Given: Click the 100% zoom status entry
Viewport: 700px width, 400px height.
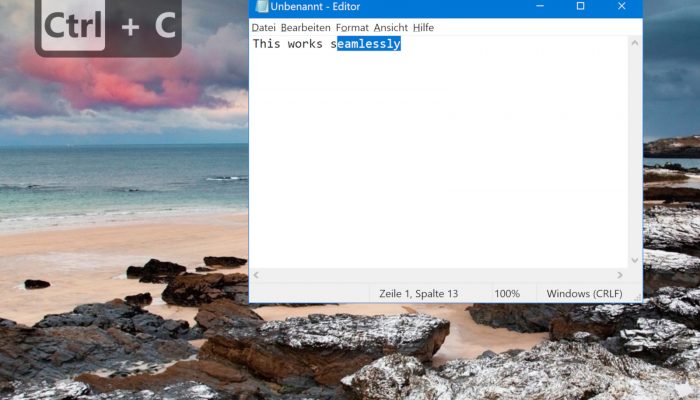Looking at the screenshot, I should click(x=507, y=294).
